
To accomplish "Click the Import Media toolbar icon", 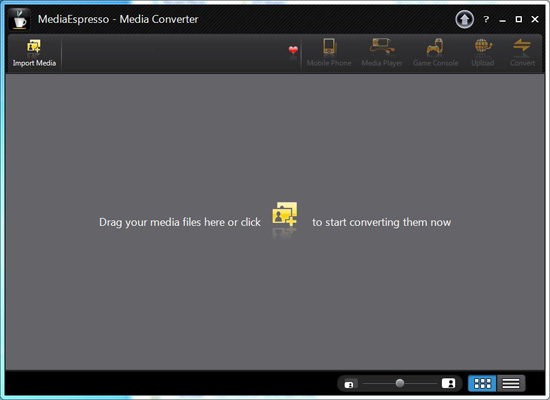I will coord(34,53).
